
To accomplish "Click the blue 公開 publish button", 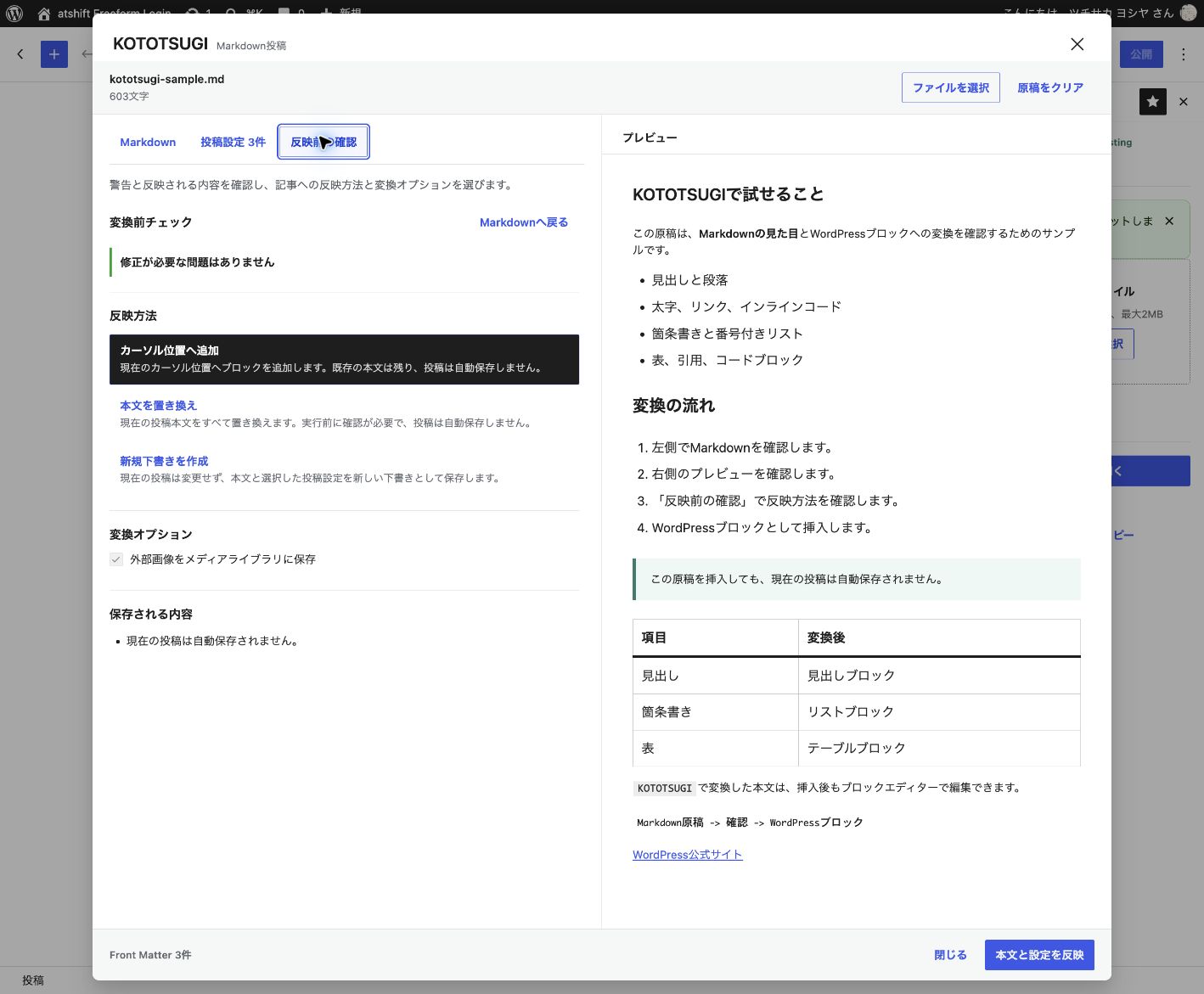I will [x=1141, y=54].
